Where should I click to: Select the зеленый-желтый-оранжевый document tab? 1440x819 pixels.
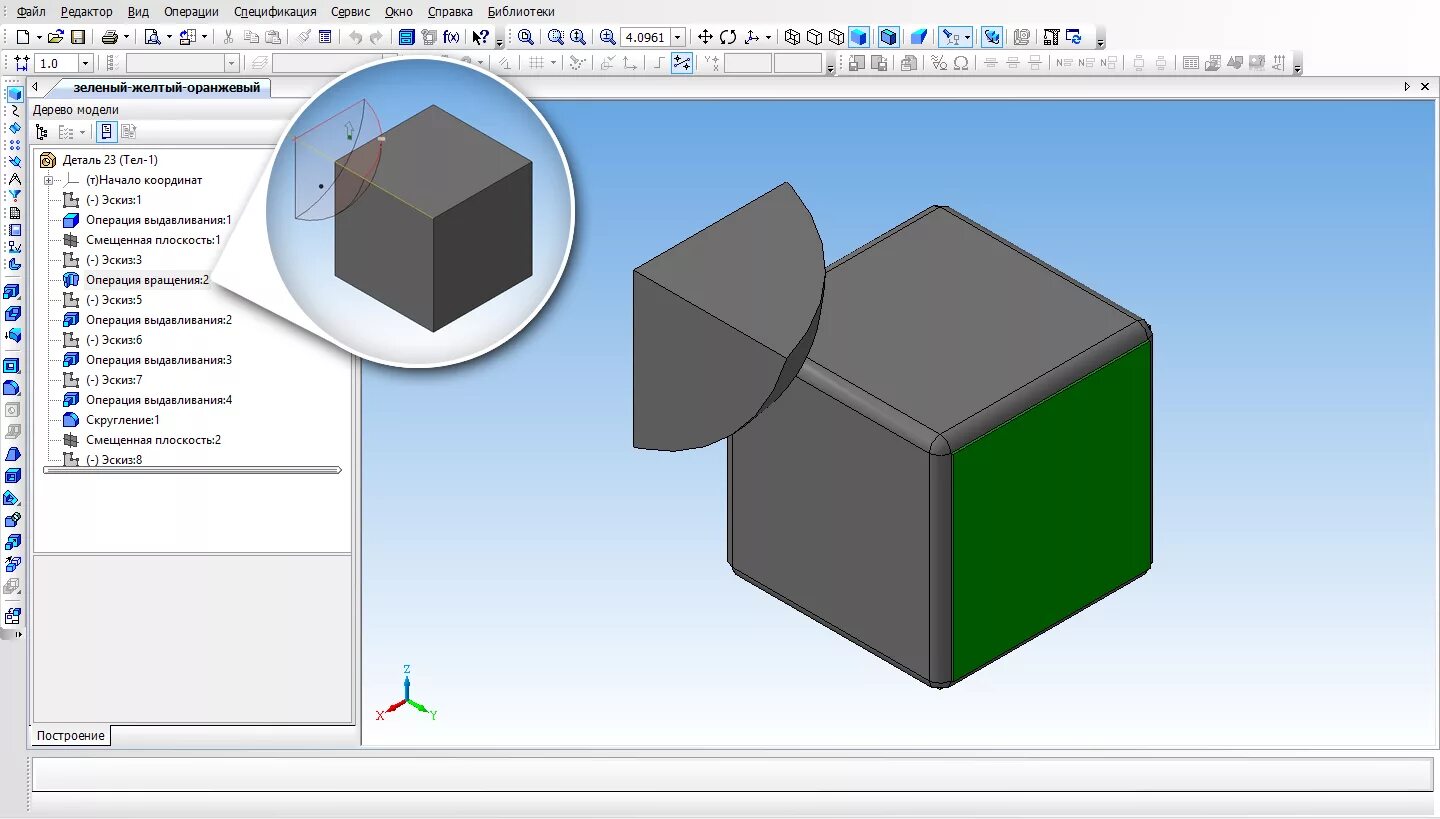click(x=166, y=88)
